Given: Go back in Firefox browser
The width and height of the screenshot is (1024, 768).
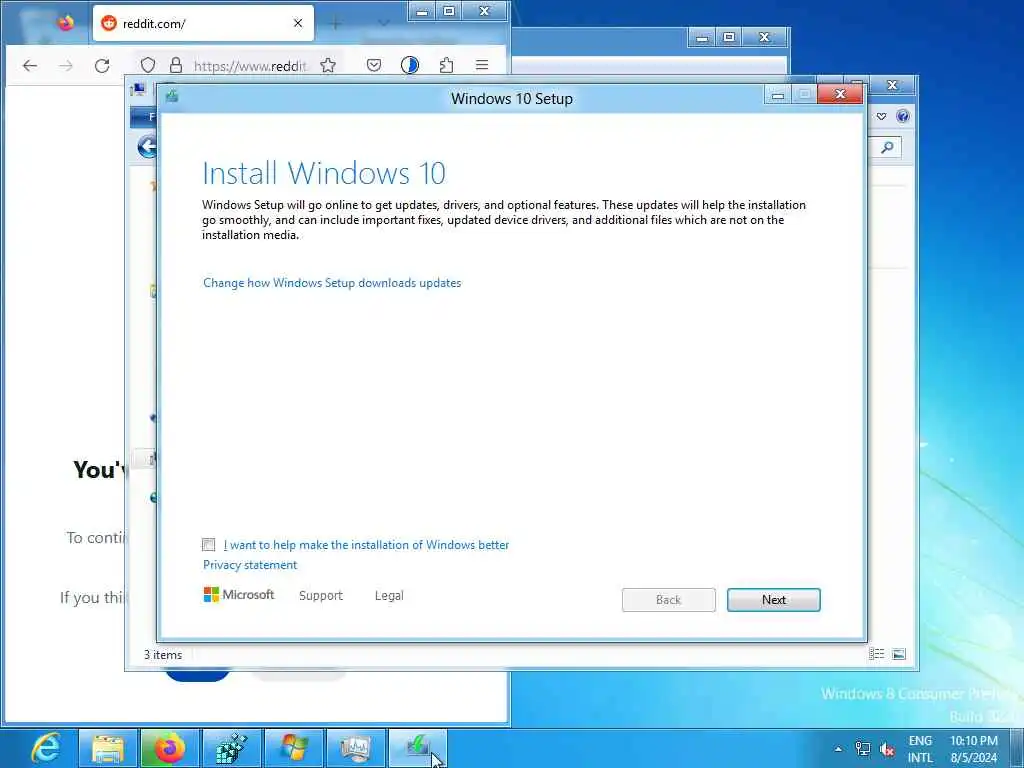Looking at the screenshot, I should (x=30, y=65).
